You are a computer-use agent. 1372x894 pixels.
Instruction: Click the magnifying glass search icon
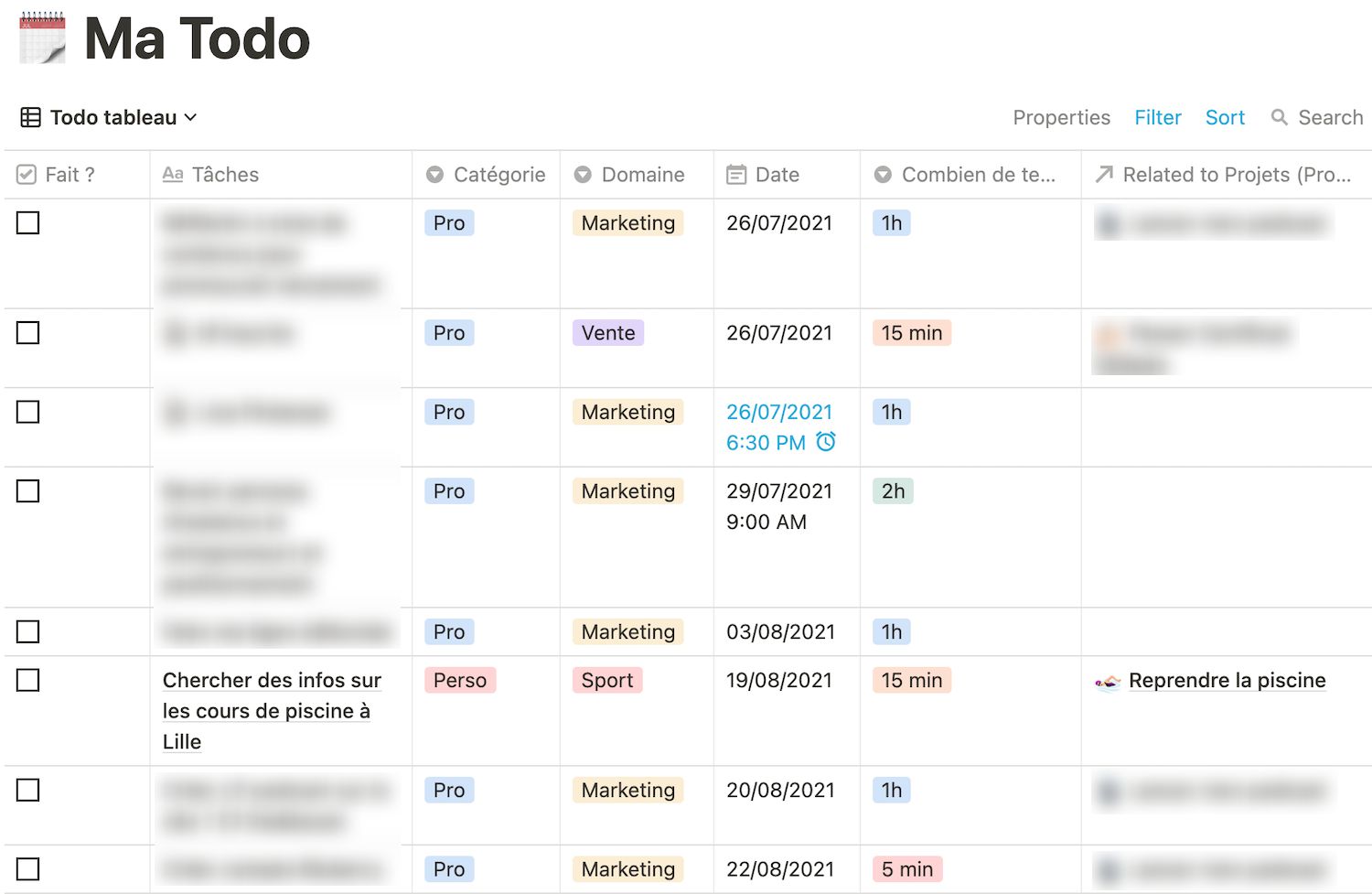1280,117
